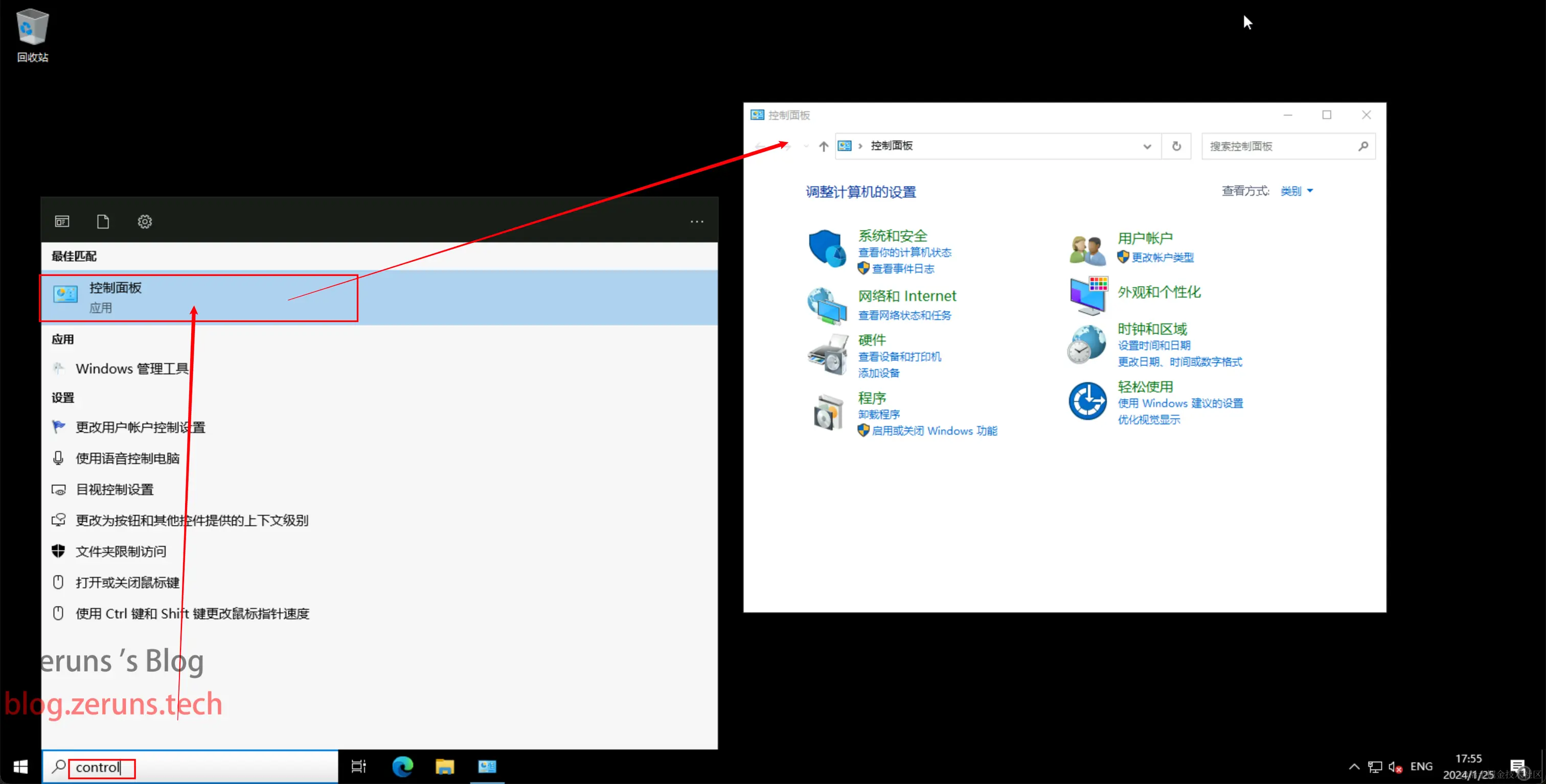Click the 卸载程序 link
This screenshot has height=784, width=1546.
pyautogui.click(x=879, y=414)
